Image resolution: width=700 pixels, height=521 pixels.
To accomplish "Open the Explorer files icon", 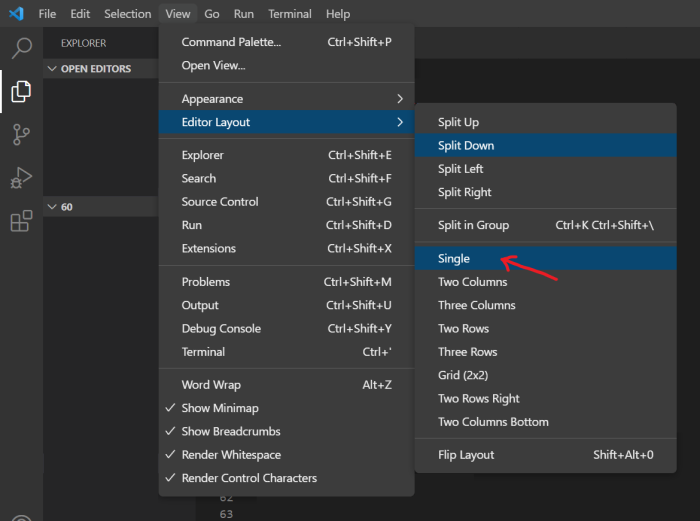I will pyautogui.click(x=21, y=92).
